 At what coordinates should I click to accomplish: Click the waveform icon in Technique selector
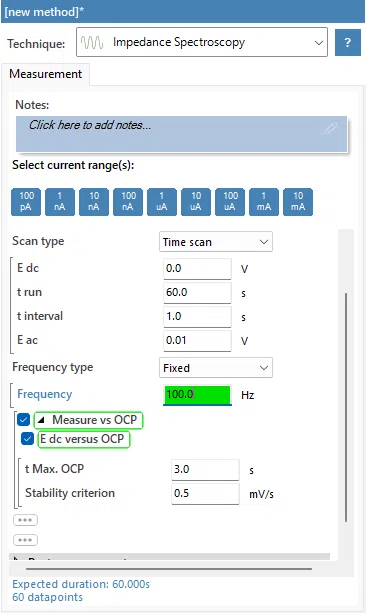(x=92, y=42)
